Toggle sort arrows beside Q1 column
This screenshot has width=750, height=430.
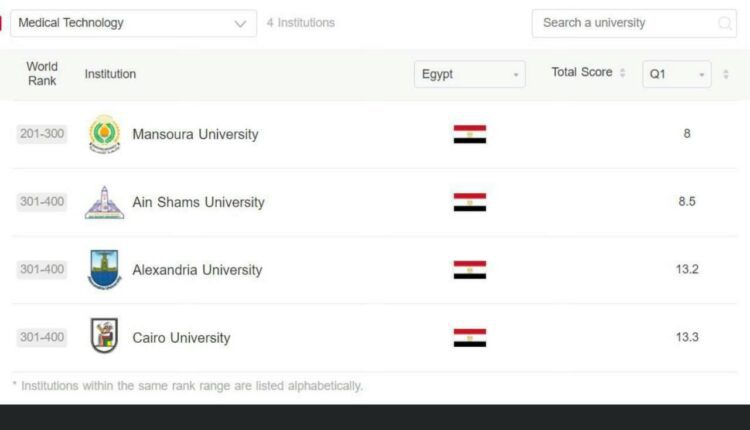[726, 74]
